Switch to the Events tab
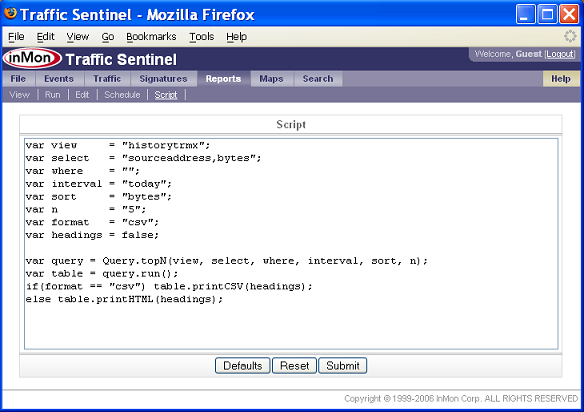The image size is (584, 412). (59, 79)
